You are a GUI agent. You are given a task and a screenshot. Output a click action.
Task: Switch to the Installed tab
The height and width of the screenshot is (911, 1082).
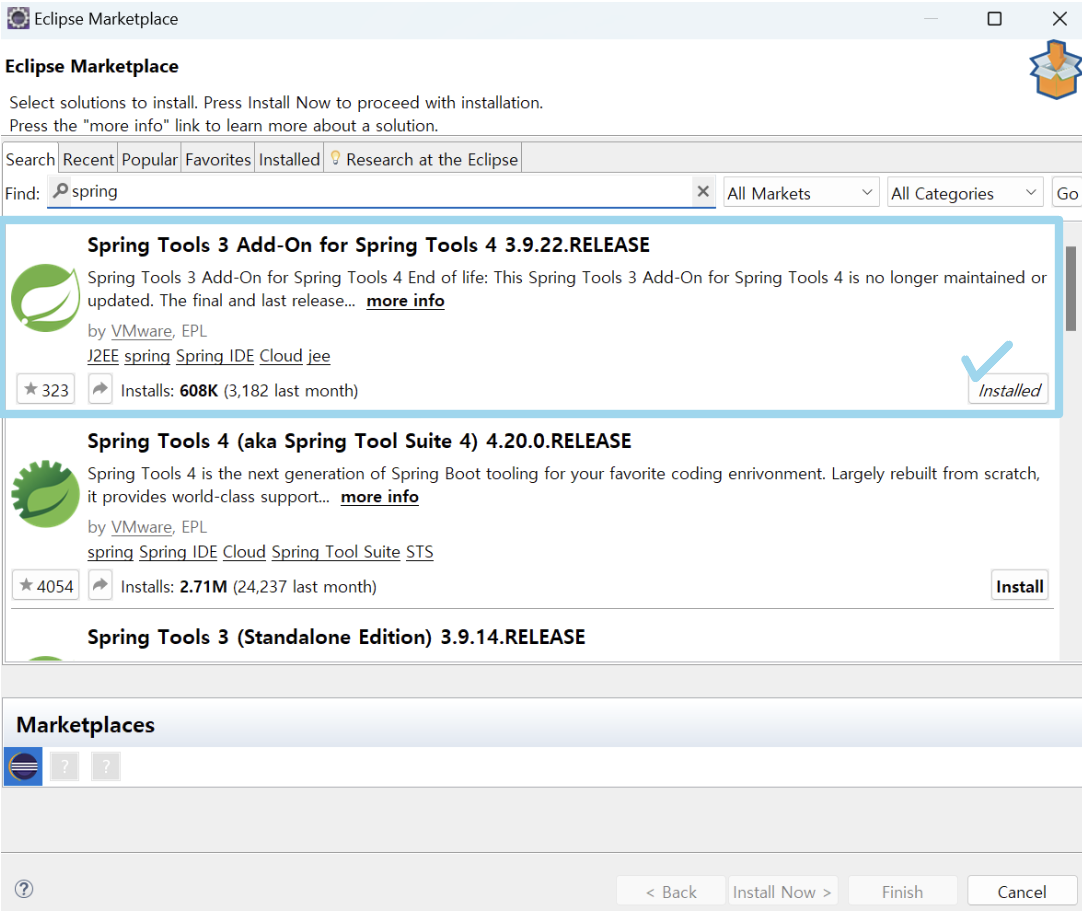point(289,159)
